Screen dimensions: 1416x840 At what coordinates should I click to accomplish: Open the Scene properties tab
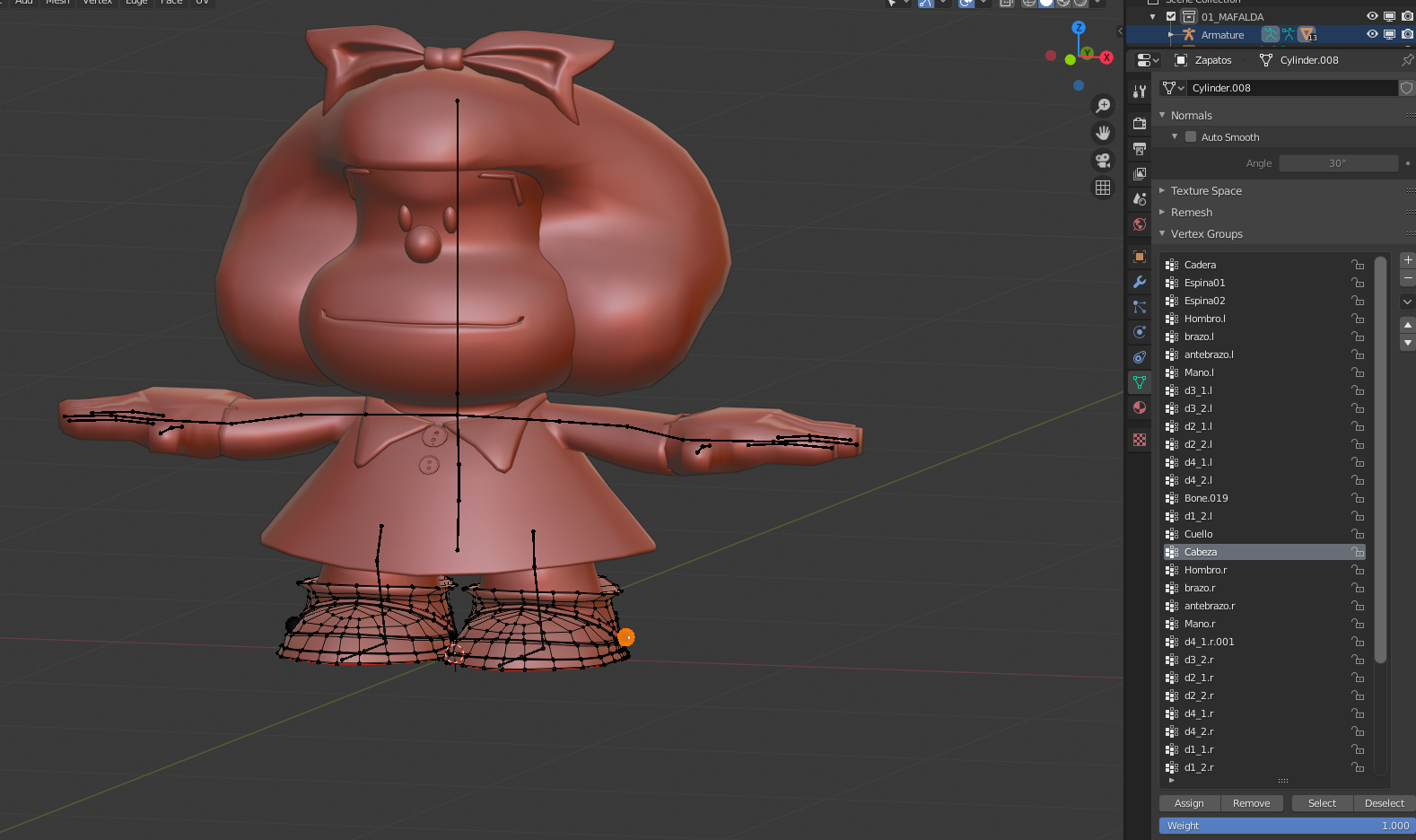(1140, 198)
